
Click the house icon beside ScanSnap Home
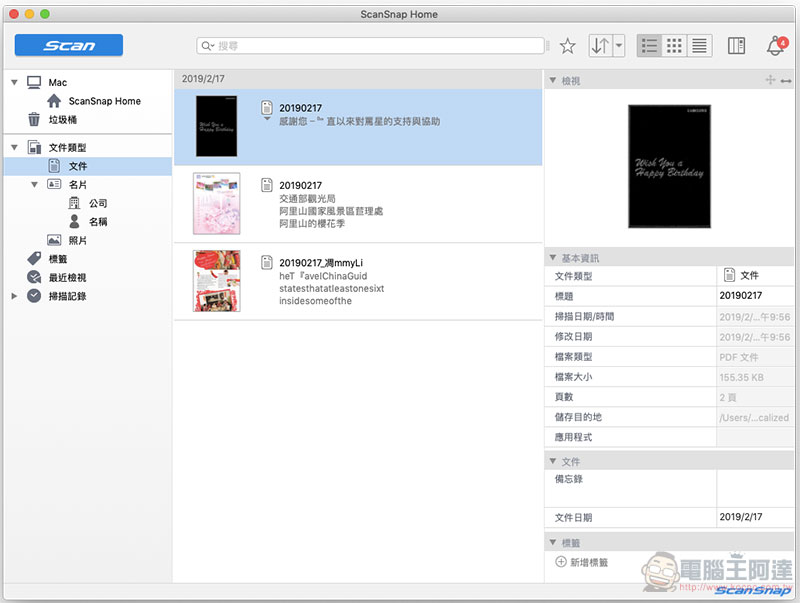54,101
